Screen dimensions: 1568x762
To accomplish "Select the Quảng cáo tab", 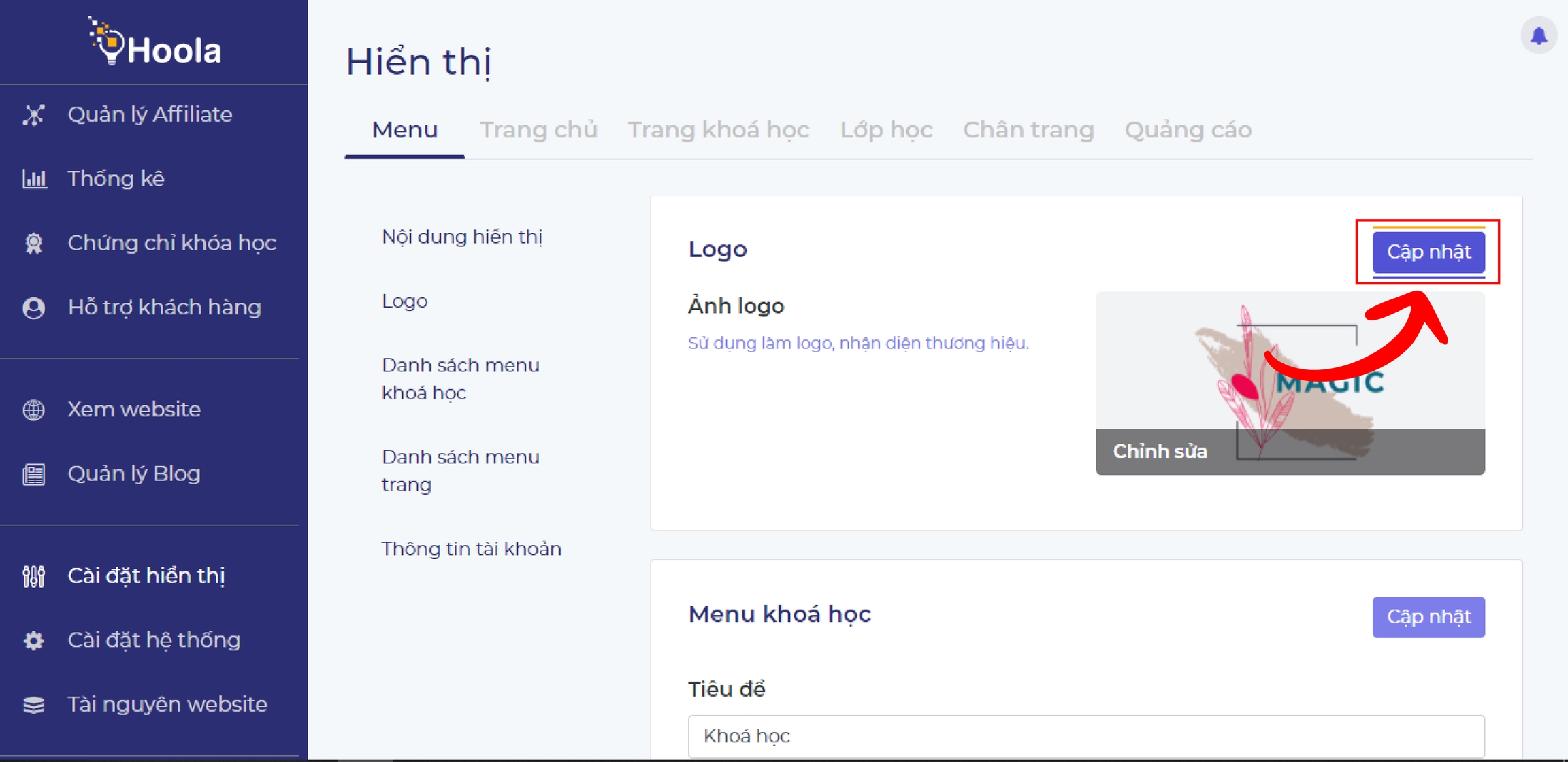I will click(1188, 130).
